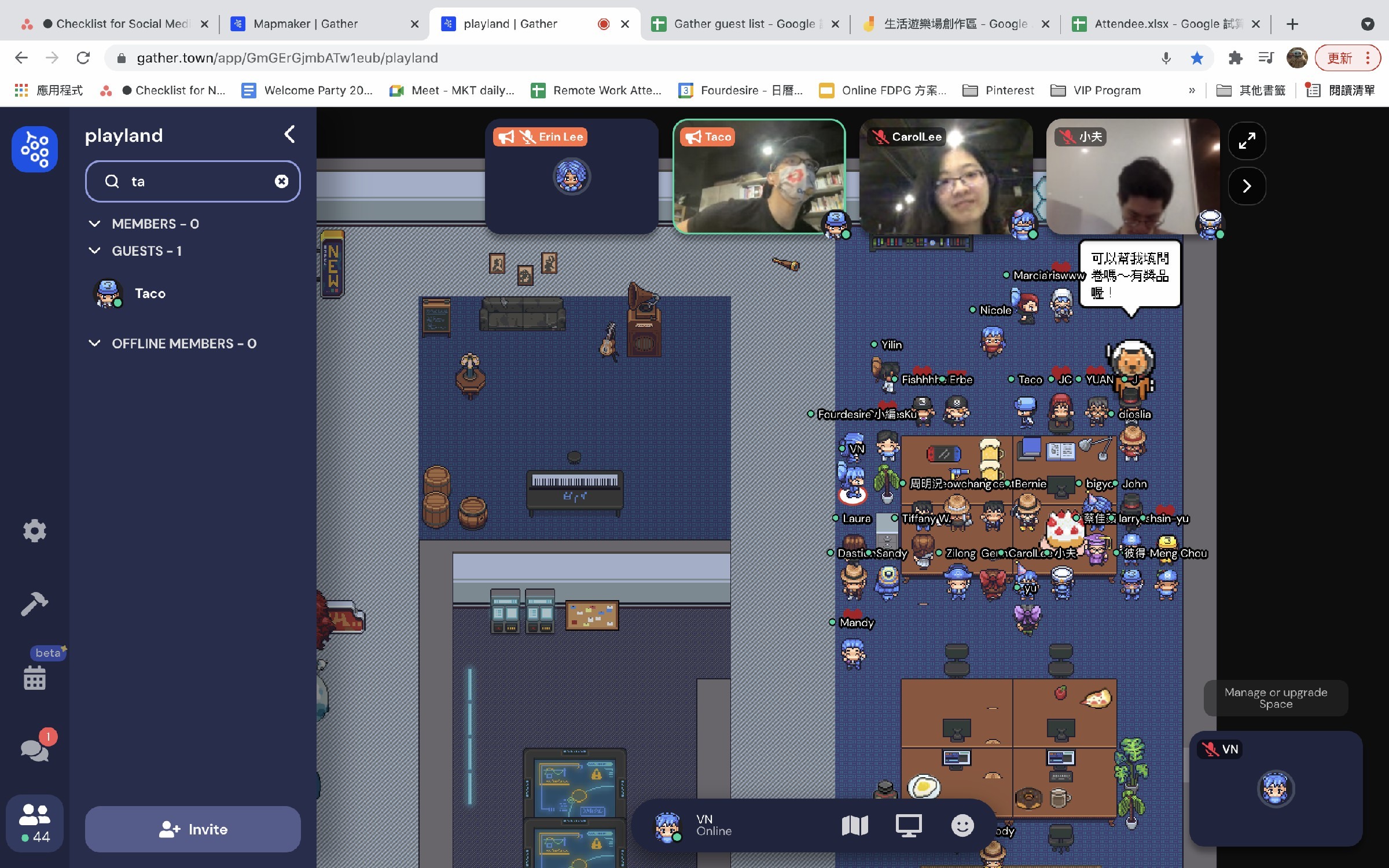
Task: Open the Chat icon with notification badge
Action: pyautogui.click(x=35, y=750)
